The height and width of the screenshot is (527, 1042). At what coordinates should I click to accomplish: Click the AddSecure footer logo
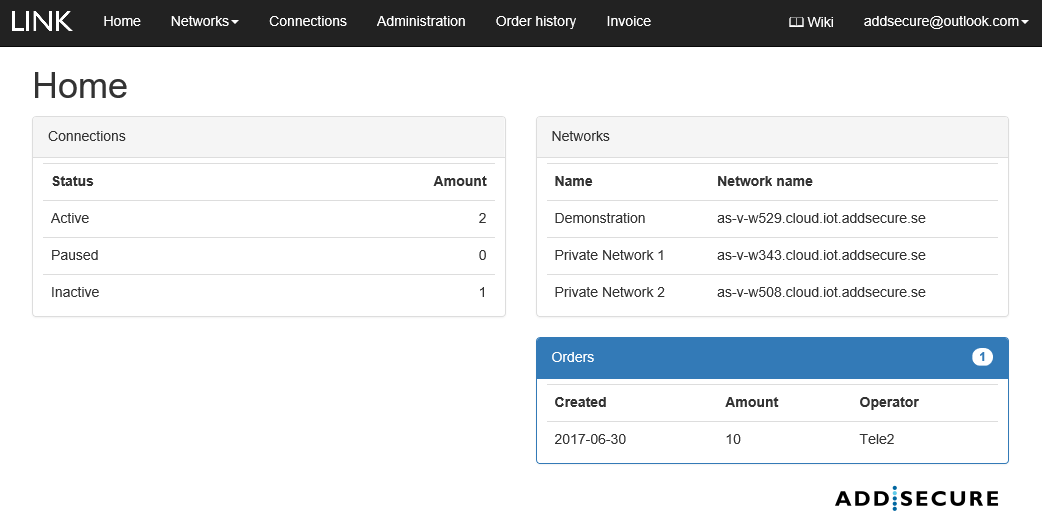(x=916, y=498)
